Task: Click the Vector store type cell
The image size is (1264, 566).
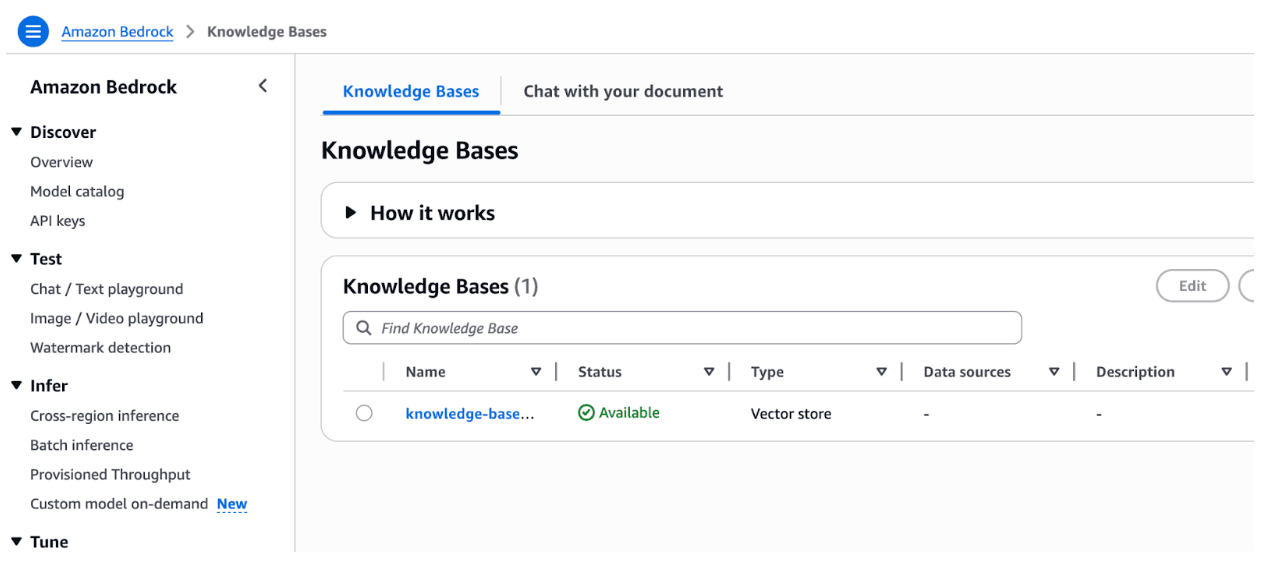Action: (791, 413)
